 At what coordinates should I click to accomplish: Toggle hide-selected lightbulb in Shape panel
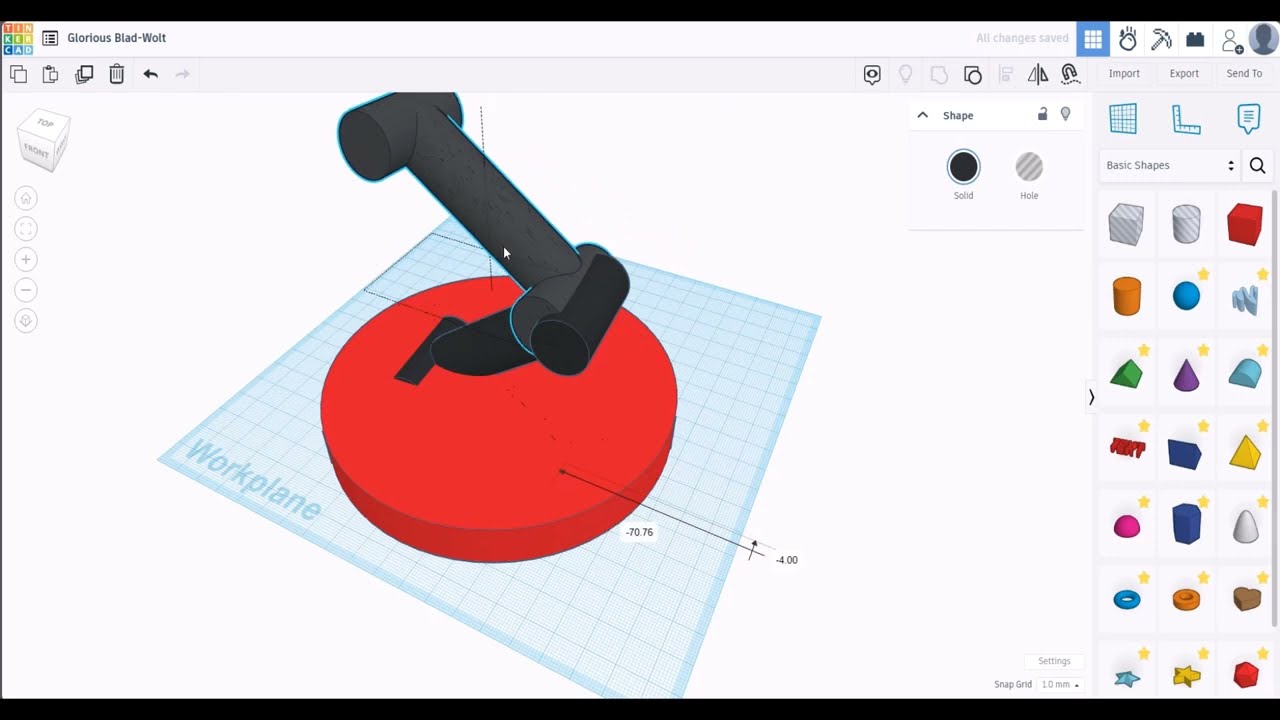[x=1065, y=114]
